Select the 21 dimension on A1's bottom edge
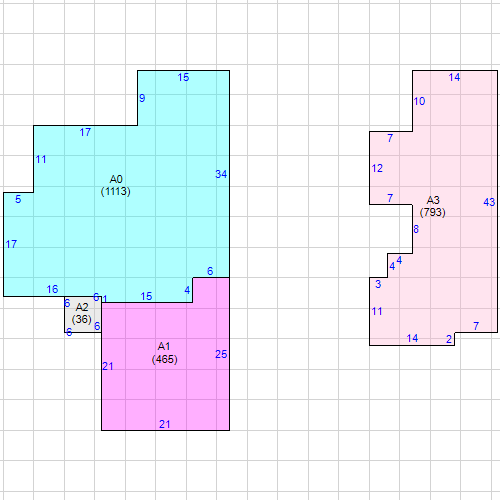The width and height of the screenshot is (500, 500). pyautogui.click(x=165, y=424)
